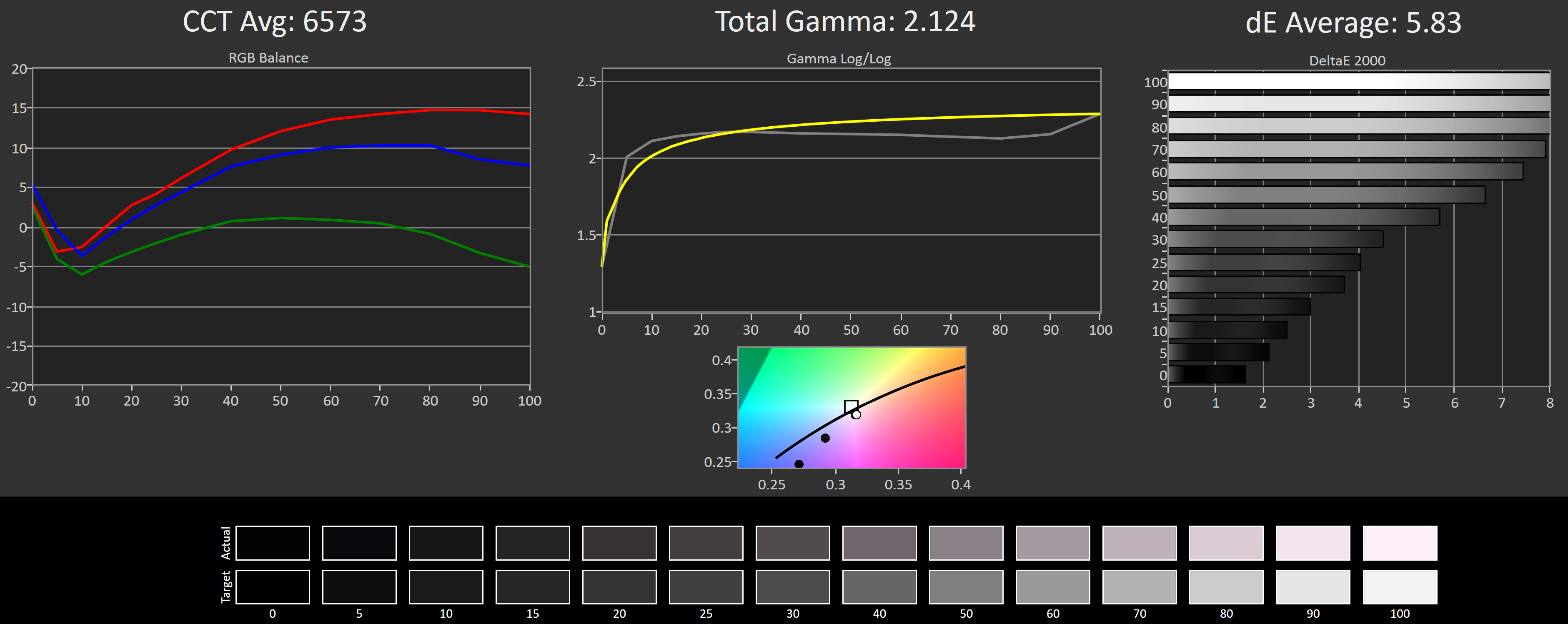The width and height of the screenshot is (1568, 624).
Task: Click the Target swatch for level 70
Action: click(x=1140, y=586)
